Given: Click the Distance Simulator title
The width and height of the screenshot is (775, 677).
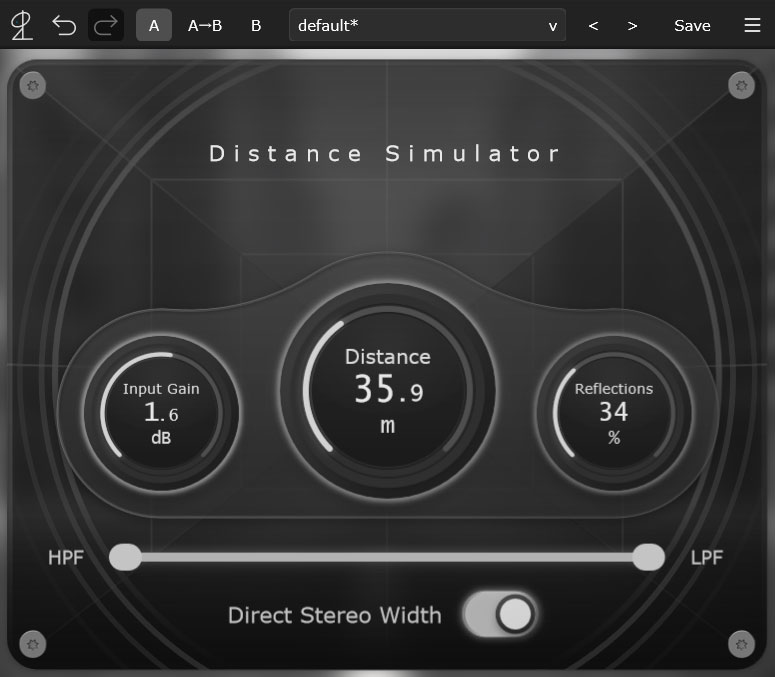Looking at the screenshot, I should 385,154.
